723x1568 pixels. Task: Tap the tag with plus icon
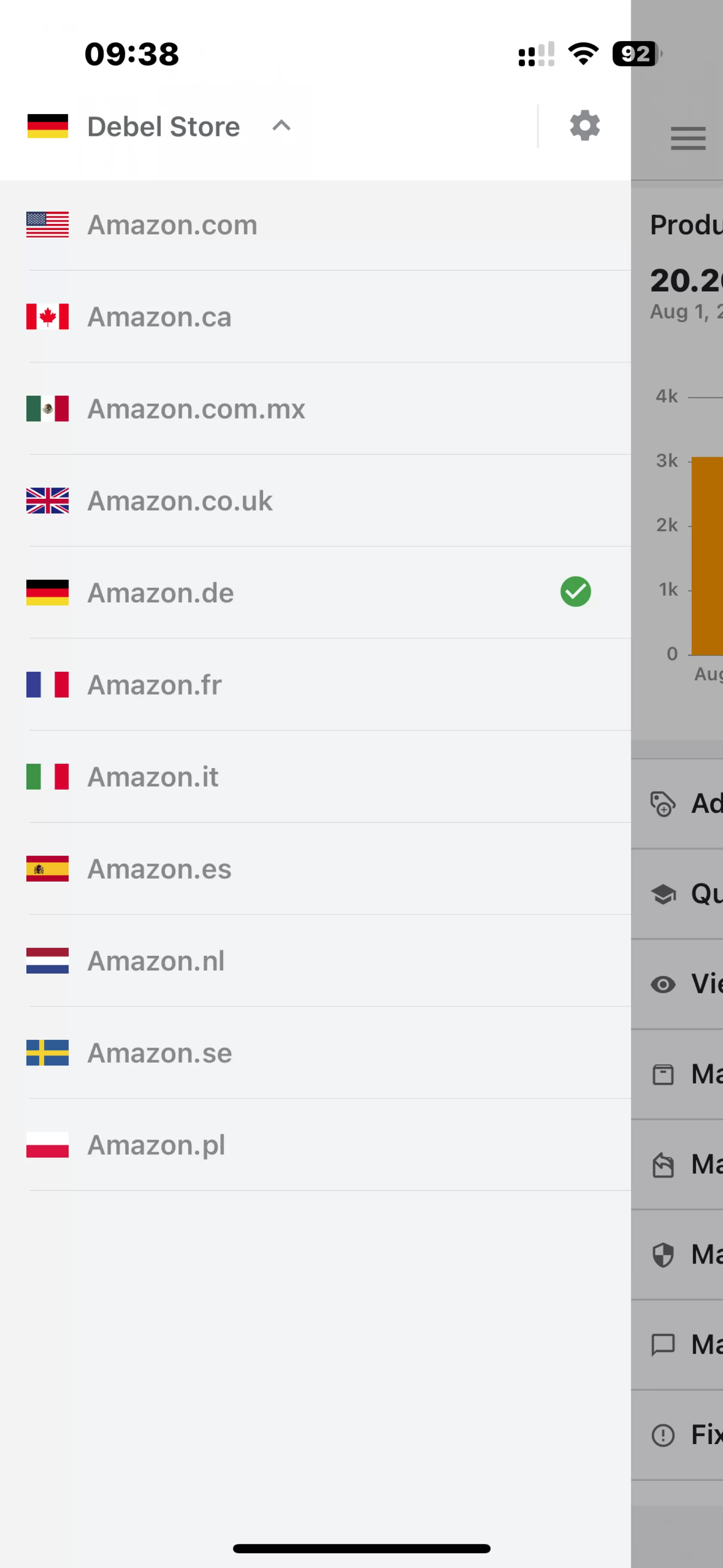pos(663,804)
